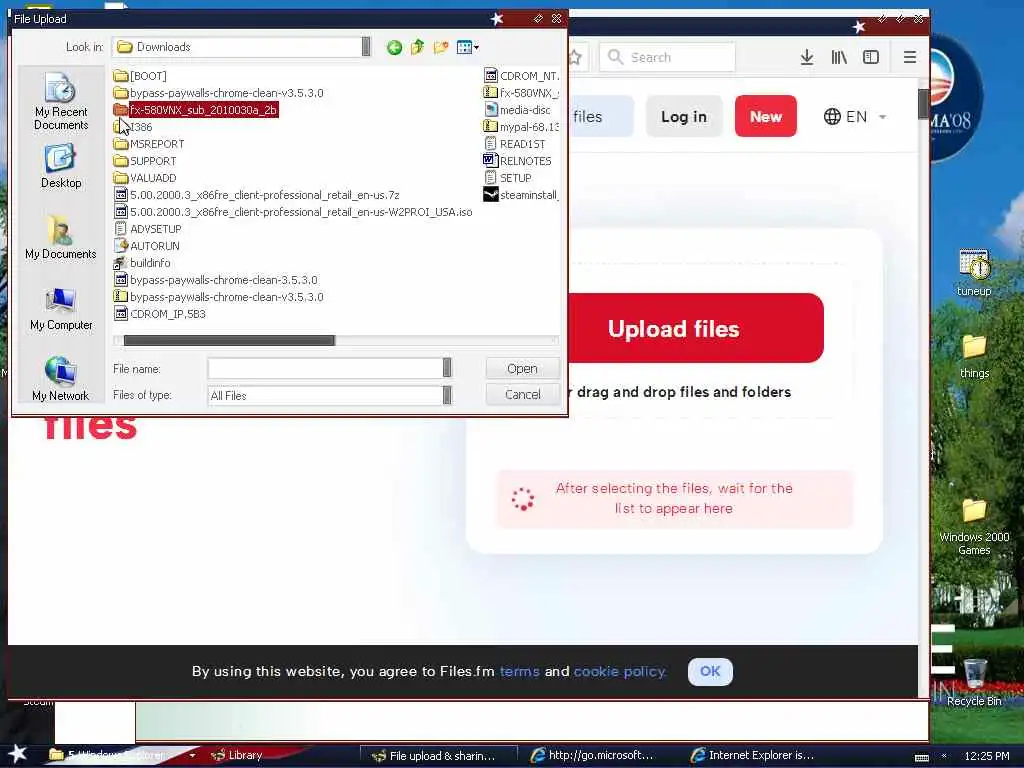Open the Recycle Bin desktop icon
1024x768 pixels.
(974, 682)
